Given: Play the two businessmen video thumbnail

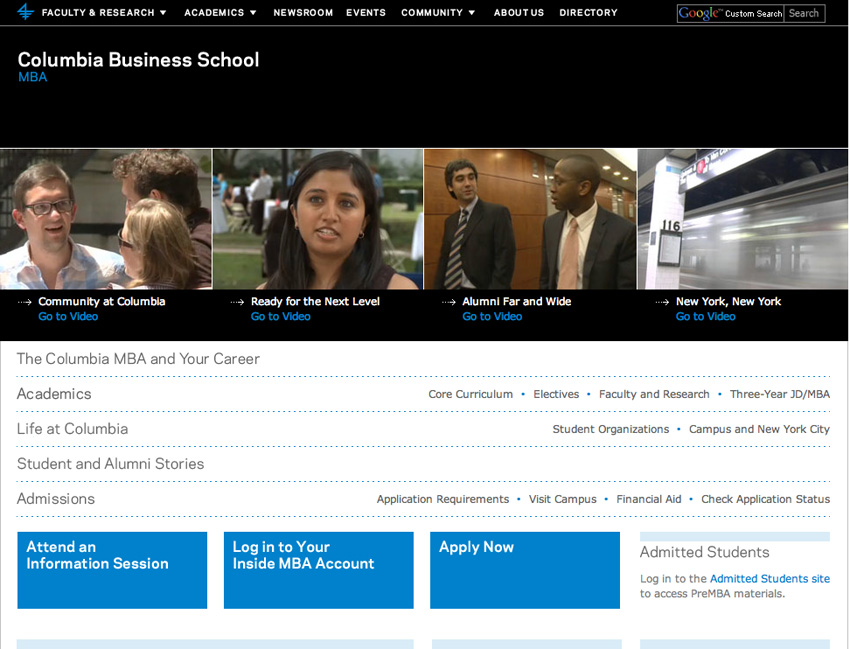Looking at the screenshot, I should 530,219.
